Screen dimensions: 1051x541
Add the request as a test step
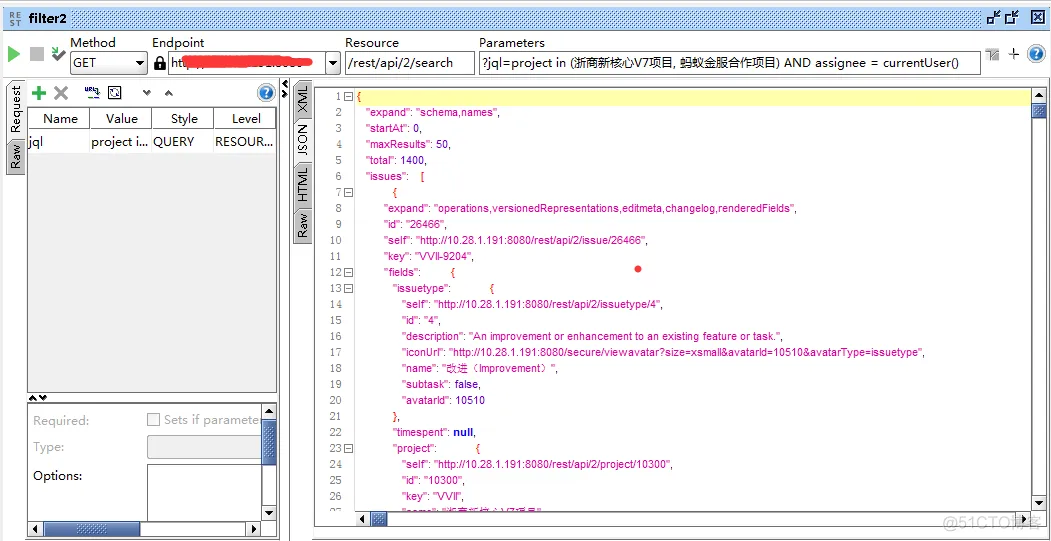point(59,54)
